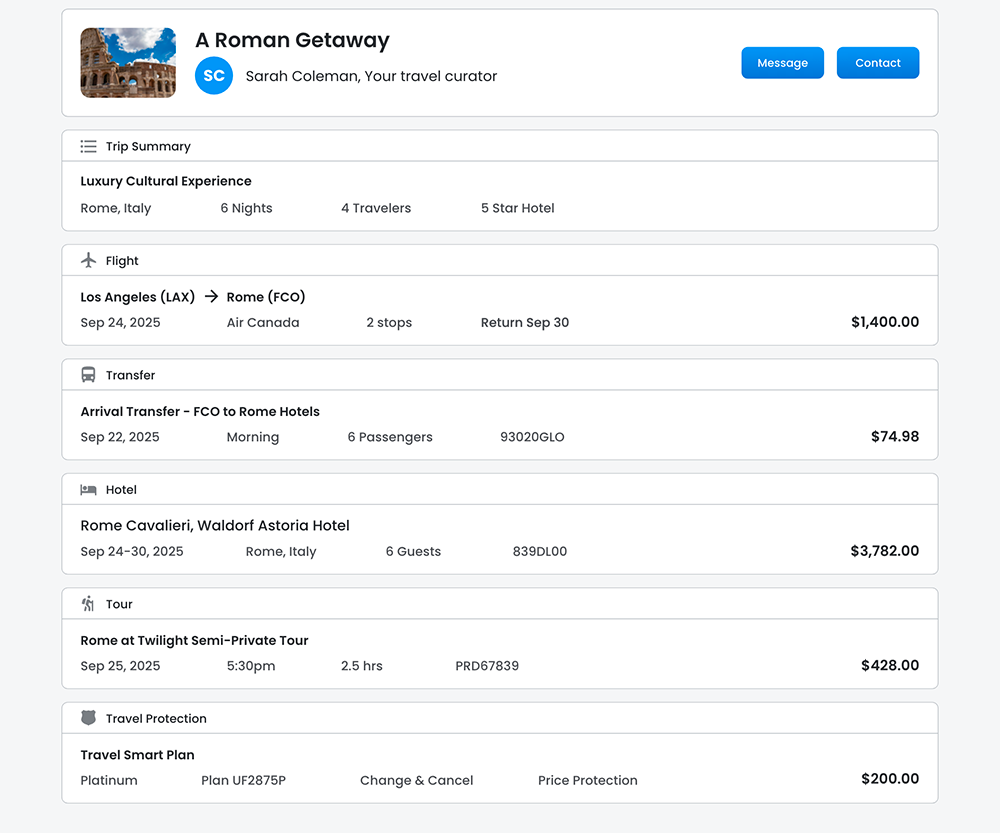The height and width of the screenshot is (833, 1000).
Task: Open Rome at Twilight Semi-Private Tour
Action: pos(194,640)
